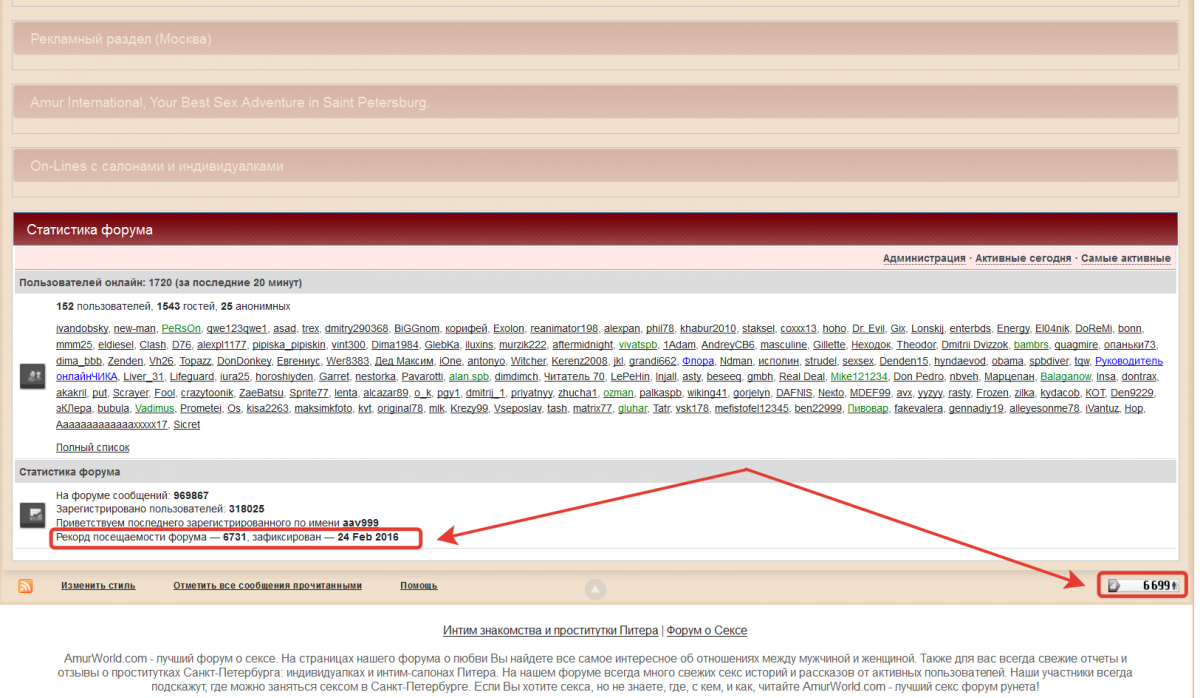Open the Помощь link
The image size is (1200, 698).
(418, 586)
